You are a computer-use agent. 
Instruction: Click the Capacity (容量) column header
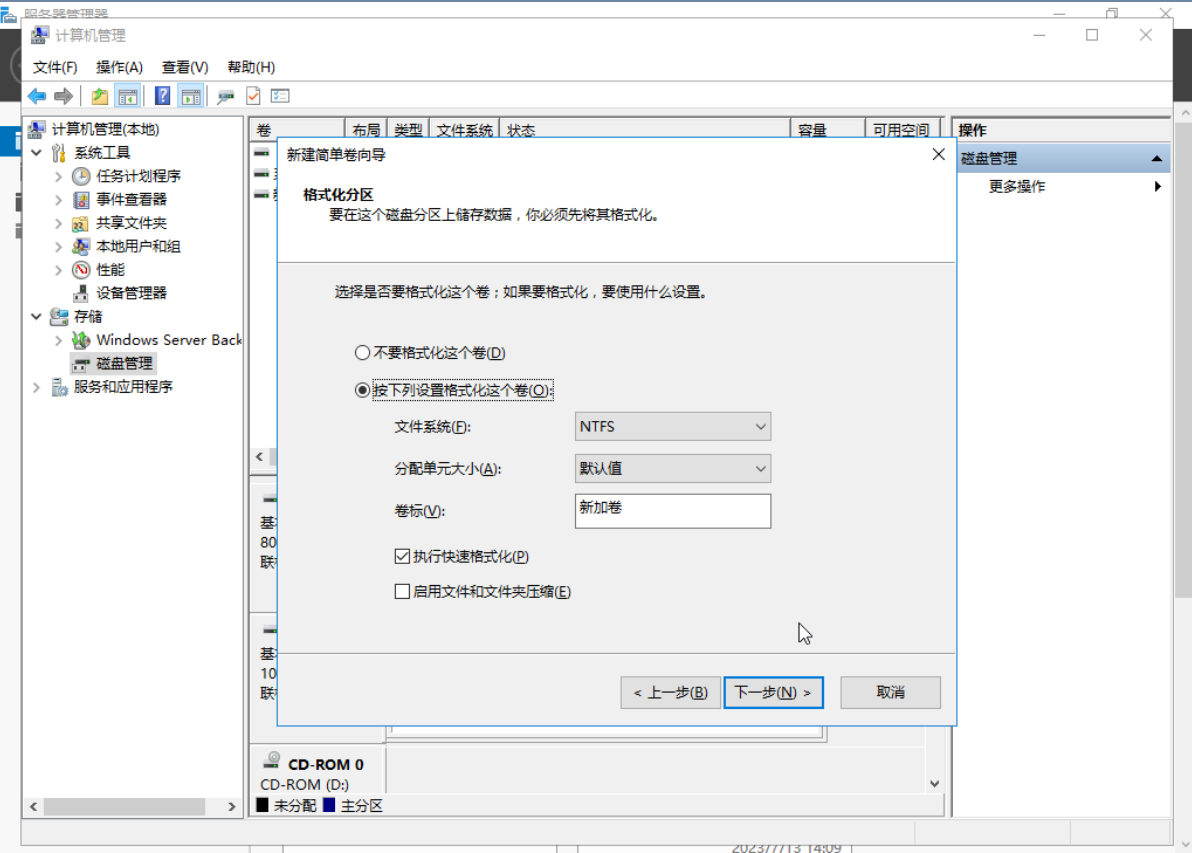click(x=827, y=130)
